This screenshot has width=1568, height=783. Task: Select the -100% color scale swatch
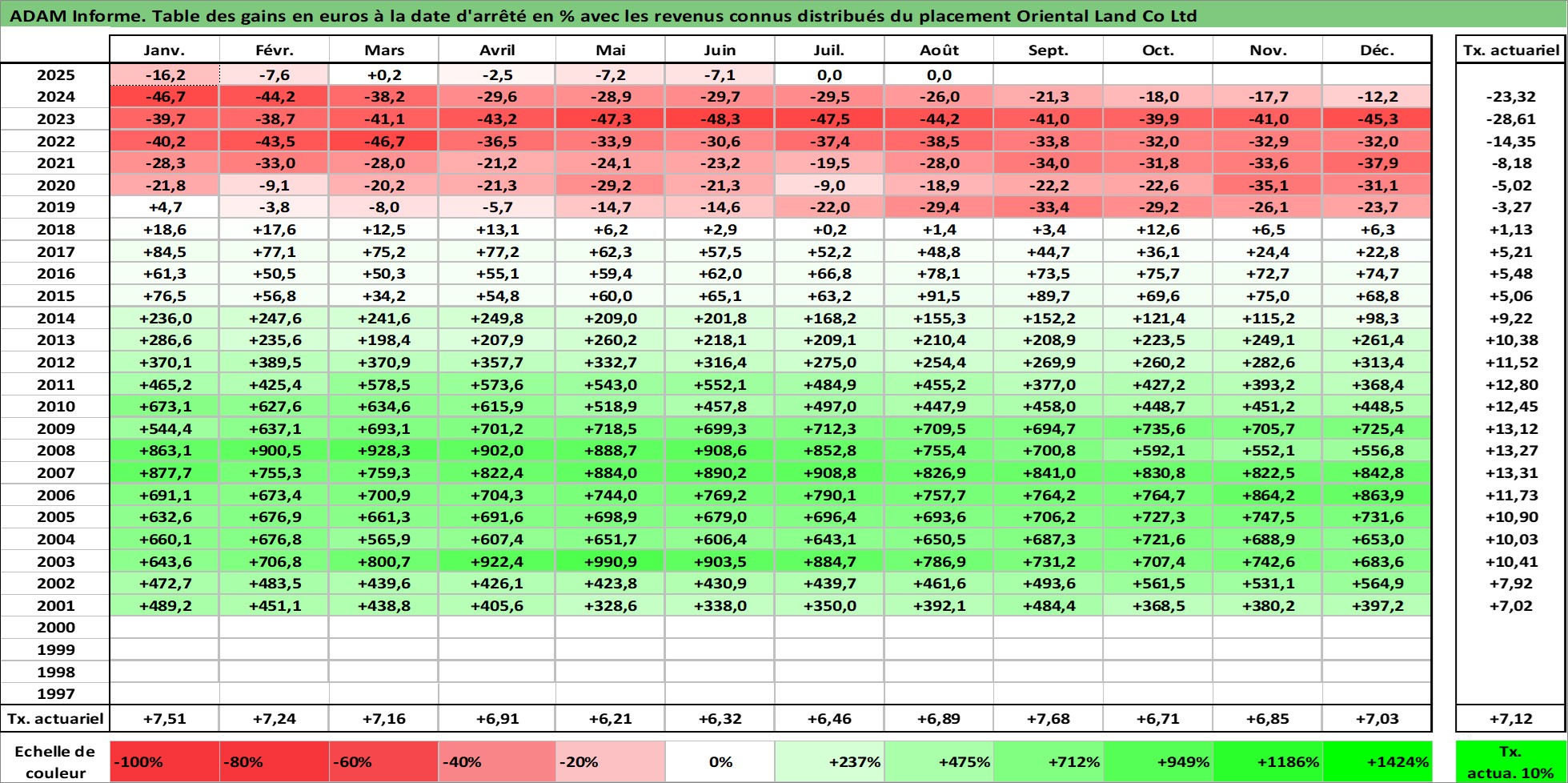164,762
